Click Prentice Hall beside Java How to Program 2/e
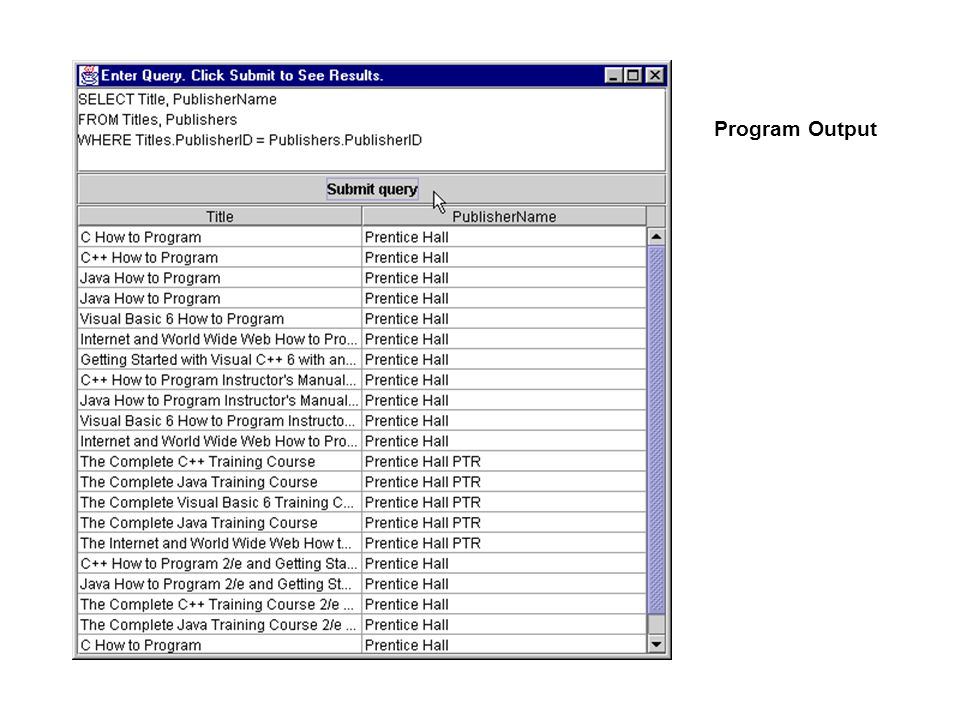Viewport: 960px width, 720px height. [504, 584]
